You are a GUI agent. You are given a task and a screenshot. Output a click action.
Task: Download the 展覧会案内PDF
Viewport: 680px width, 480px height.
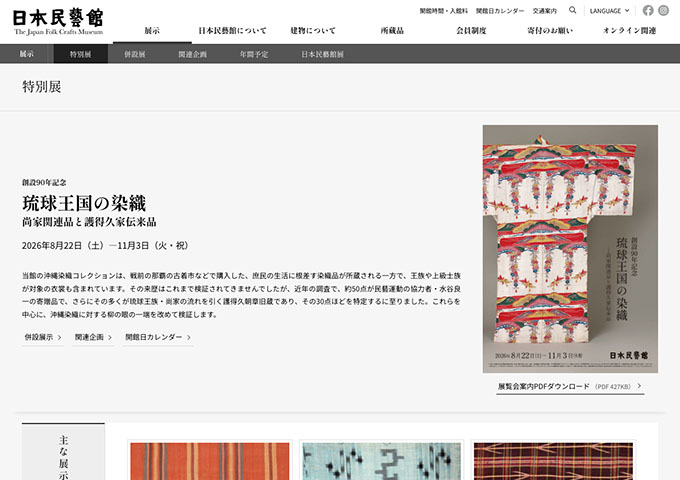[570, 386]
